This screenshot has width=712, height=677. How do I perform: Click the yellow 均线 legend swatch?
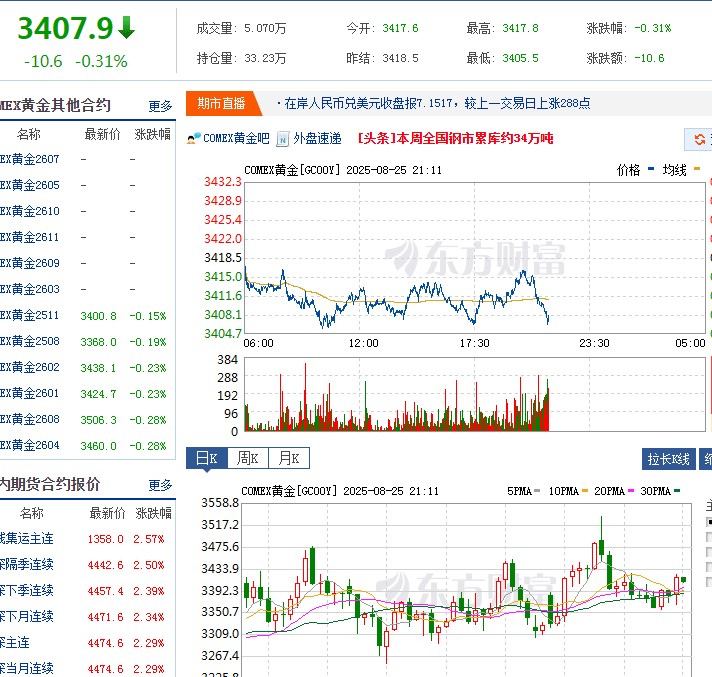click(x=697, y=169)
